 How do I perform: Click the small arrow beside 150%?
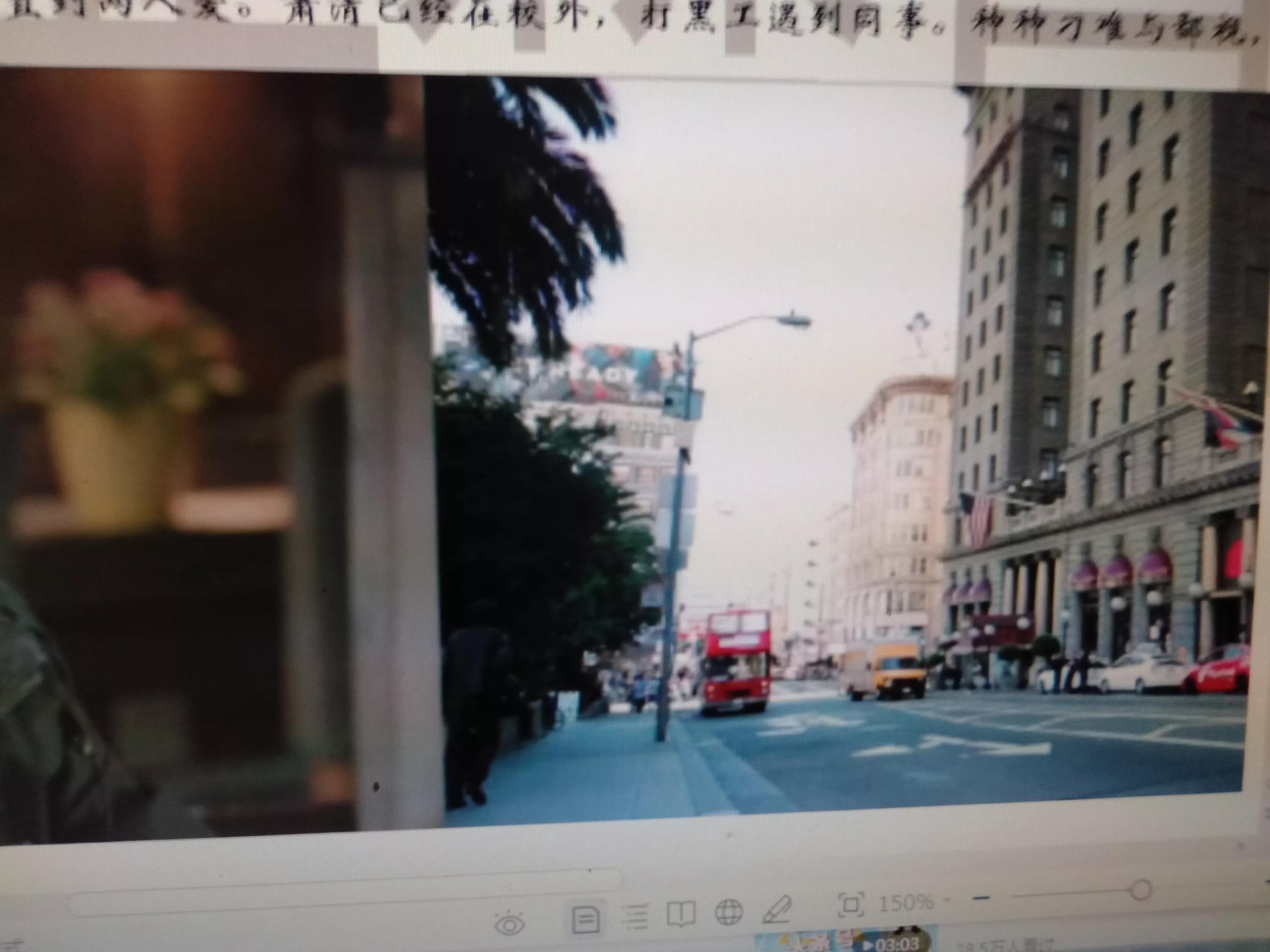[946, 900]
